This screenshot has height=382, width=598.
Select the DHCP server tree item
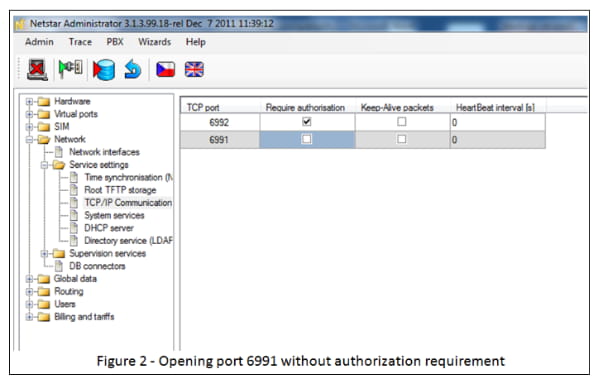point(109,228)
